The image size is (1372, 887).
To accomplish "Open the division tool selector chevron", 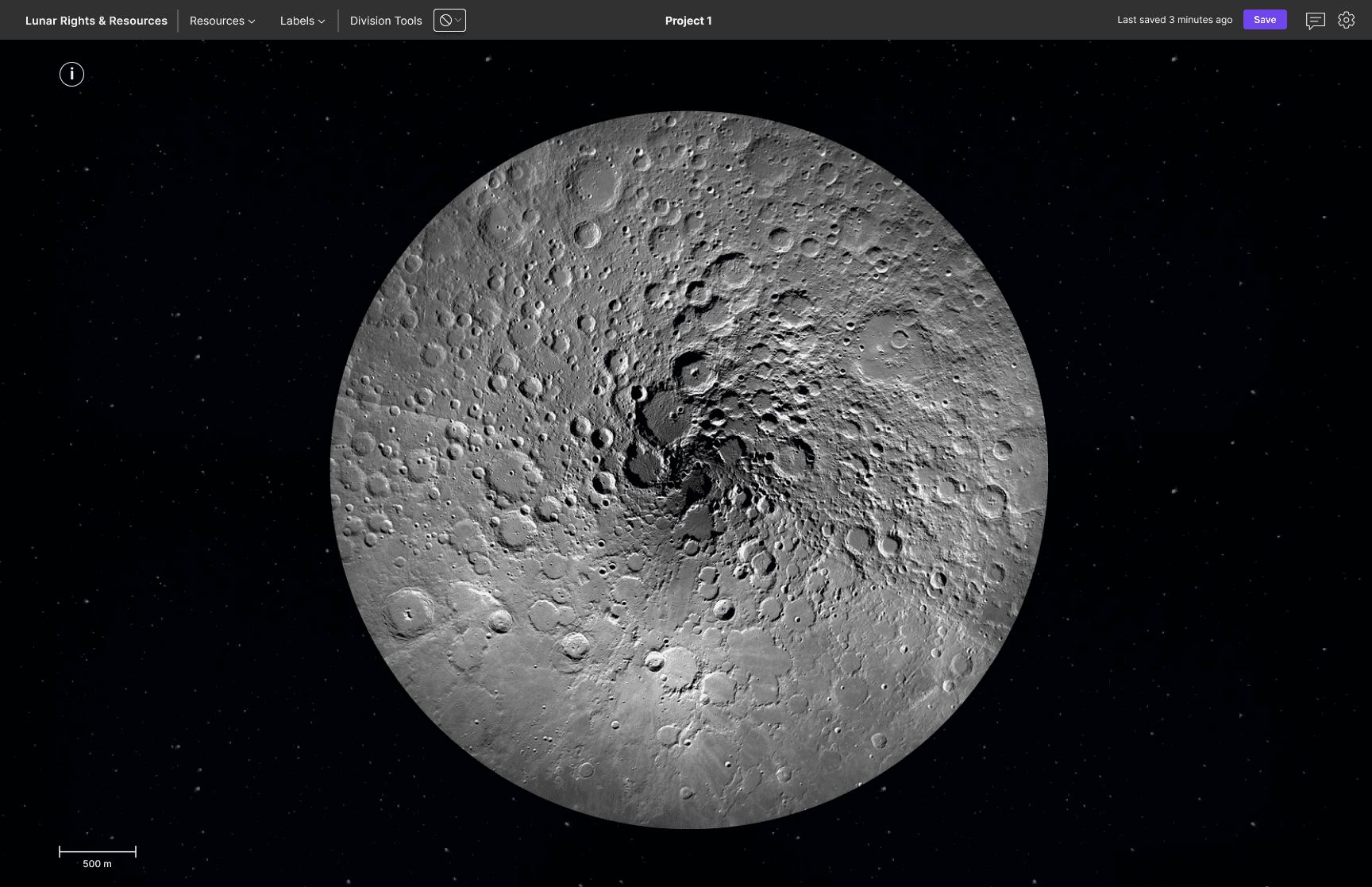I will pyautogui.click(x=458, y=21).
